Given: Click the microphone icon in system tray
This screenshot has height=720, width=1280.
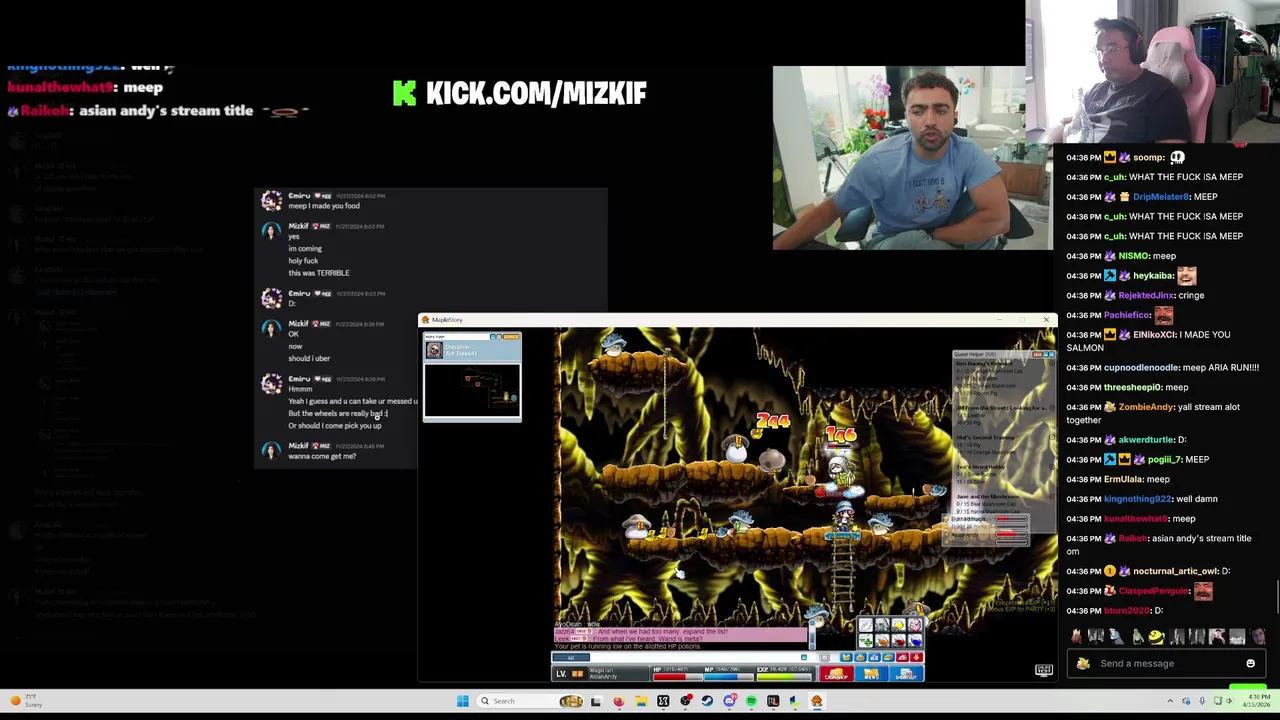Looking at the screenshot, I should point(1202,701).
